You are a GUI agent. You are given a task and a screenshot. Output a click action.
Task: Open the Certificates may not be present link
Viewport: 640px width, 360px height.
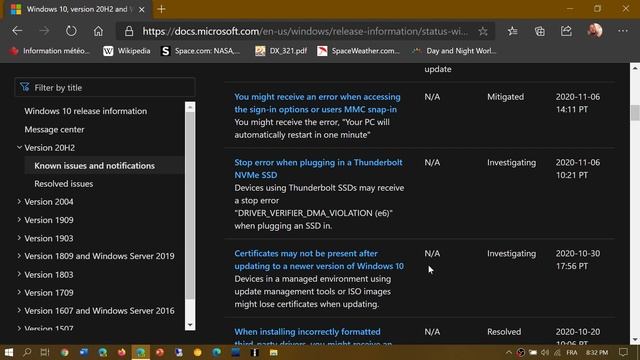click(319, 260)
